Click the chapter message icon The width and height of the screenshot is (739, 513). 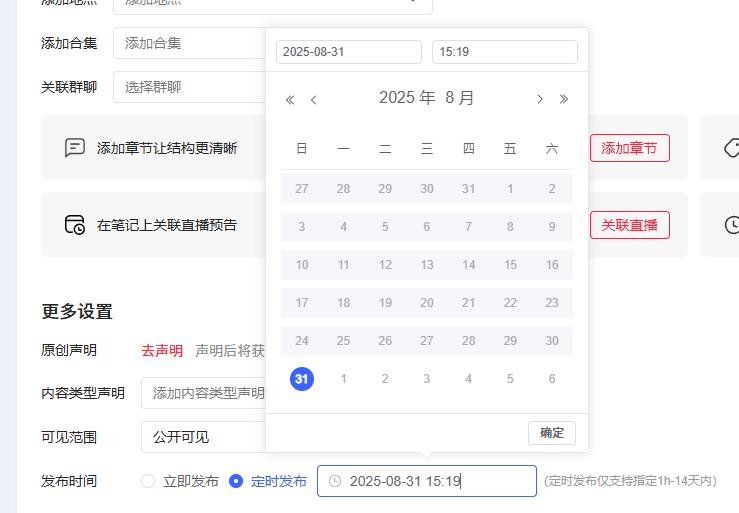(74, 148)
